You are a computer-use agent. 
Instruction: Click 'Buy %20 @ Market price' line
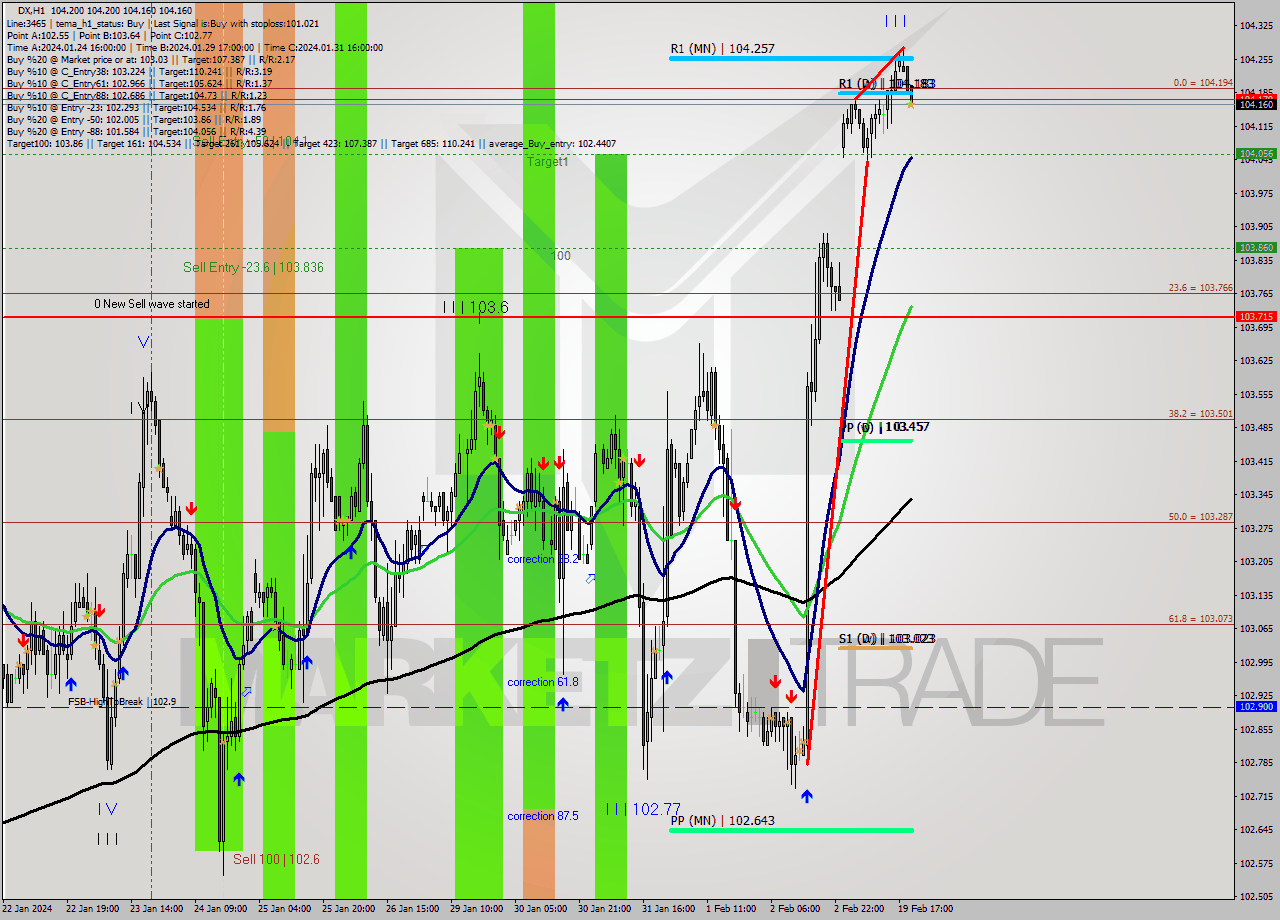pos(150,59)
